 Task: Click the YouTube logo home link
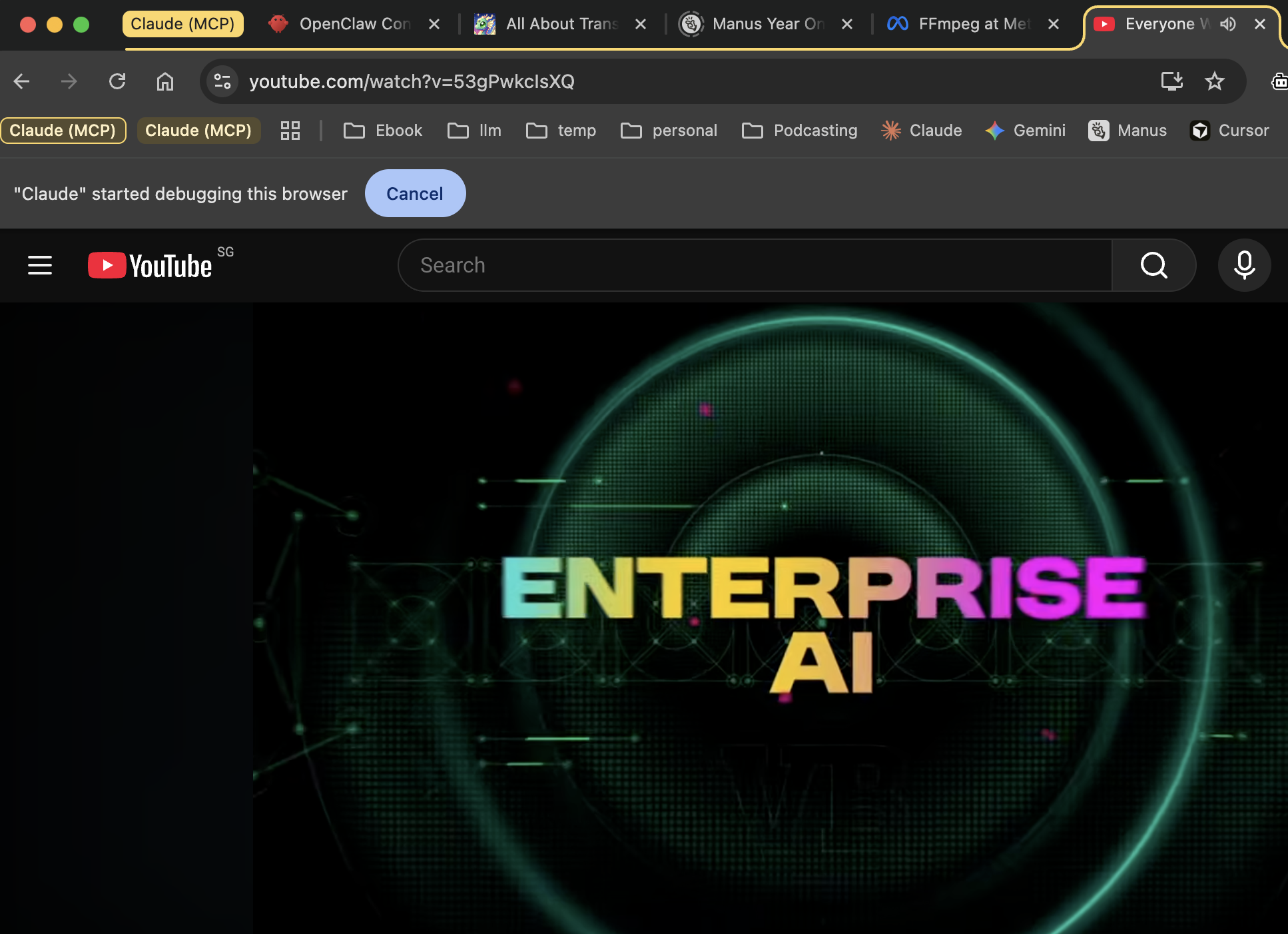tap(151, 265)
